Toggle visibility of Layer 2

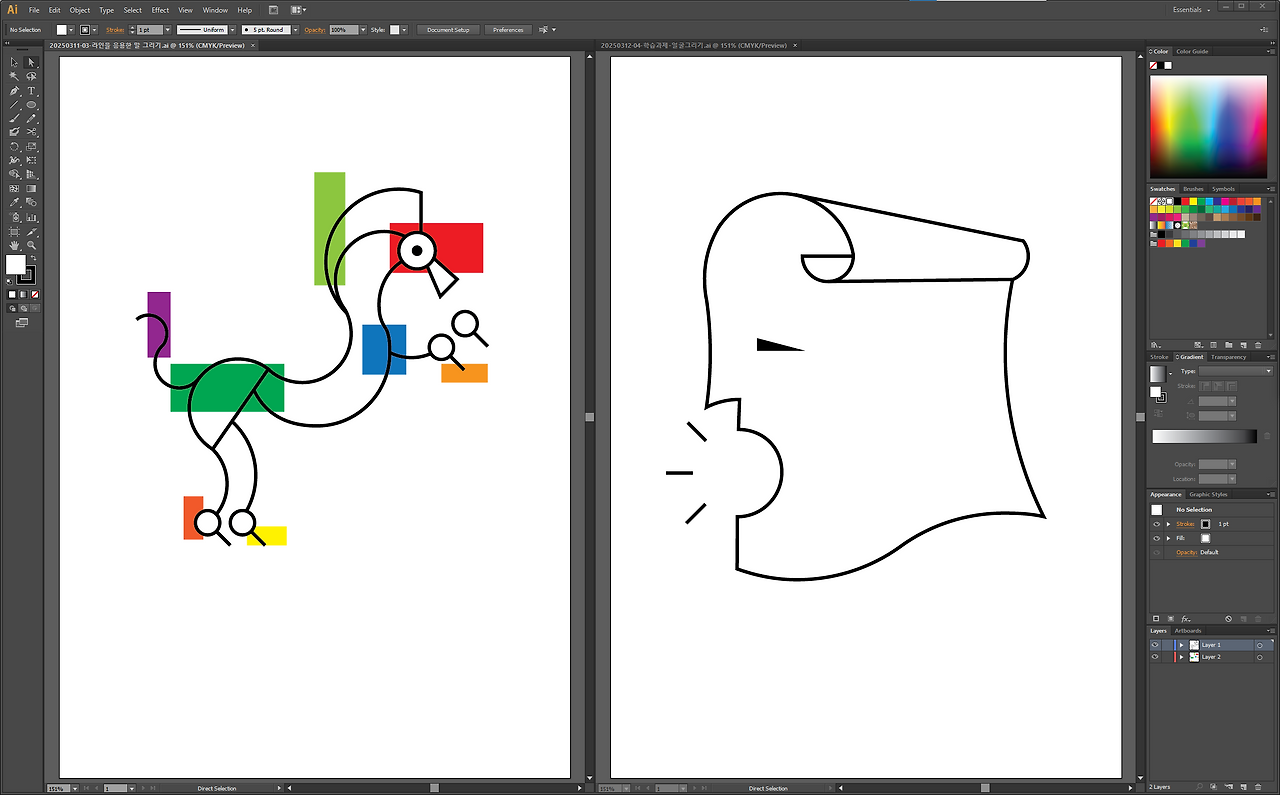click(1155, 656)
